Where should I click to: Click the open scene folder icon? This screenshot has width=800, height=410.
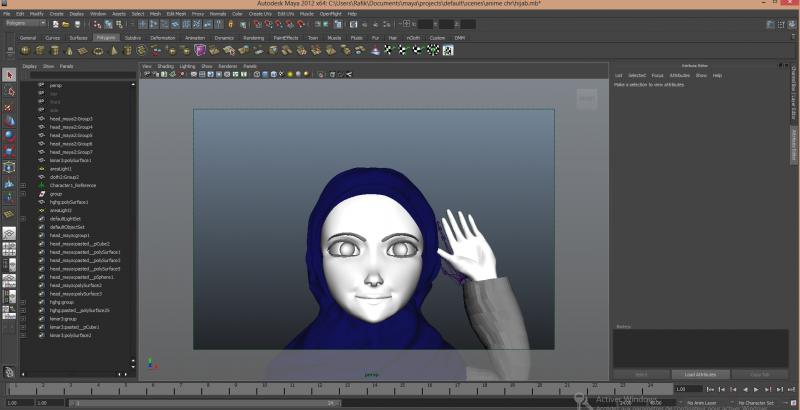click(x=66, y=23)
